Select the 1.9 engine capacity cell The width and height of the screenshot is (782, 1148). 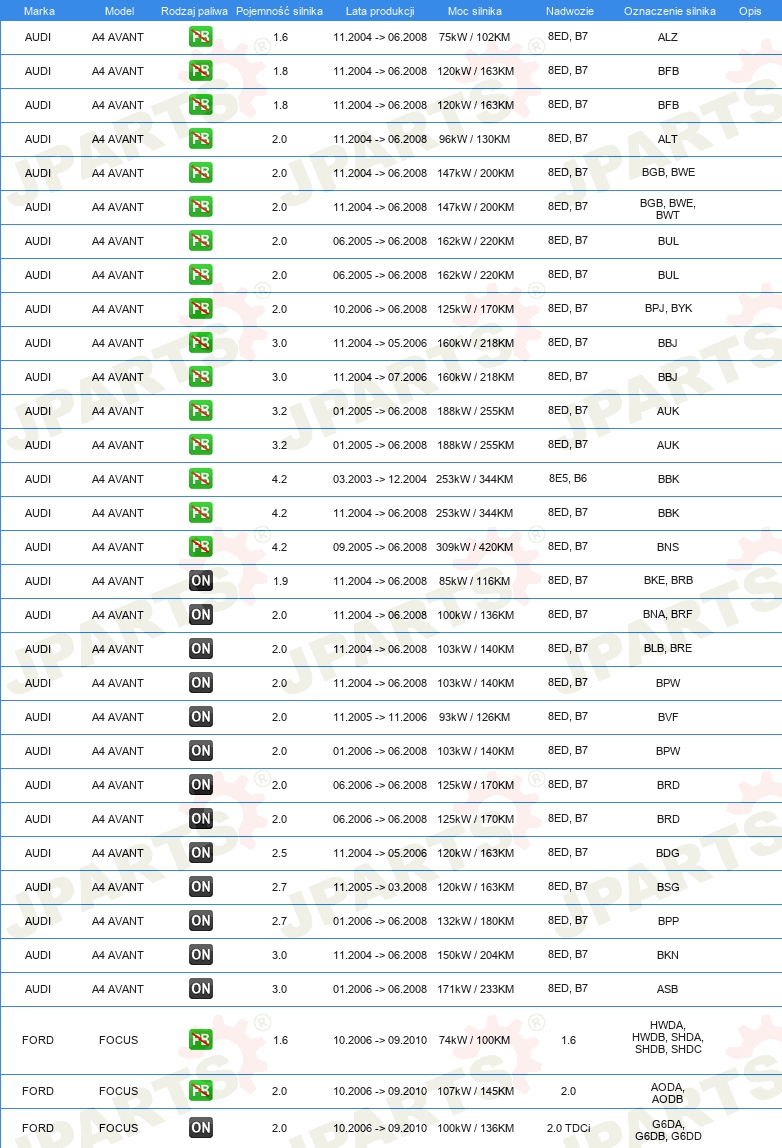280,581
